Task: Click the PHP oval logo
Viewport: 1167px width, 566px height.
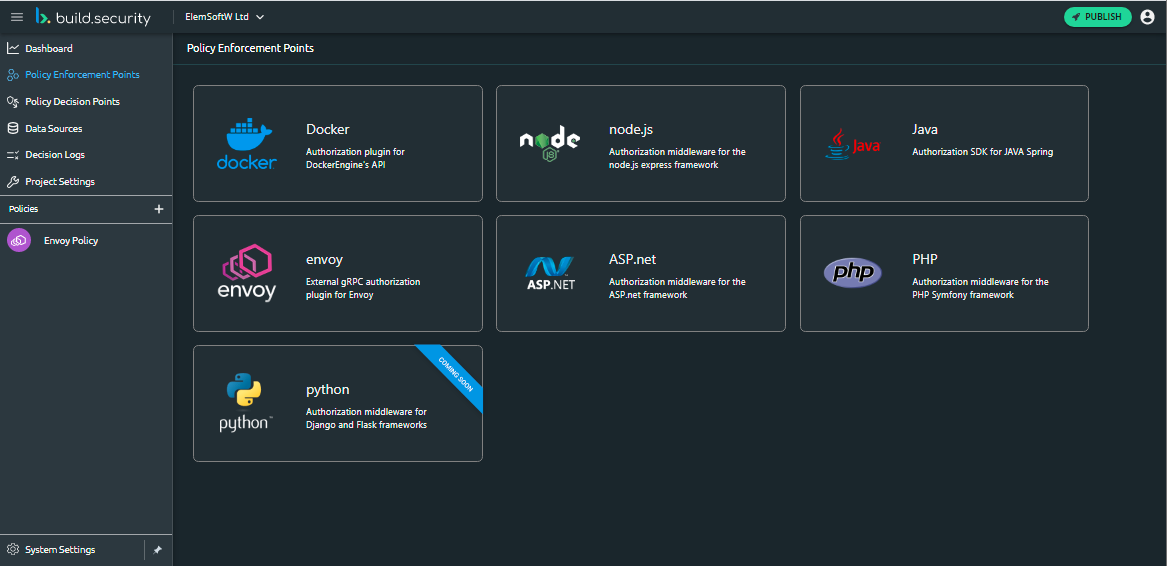Action: click(x=853, y=273)
